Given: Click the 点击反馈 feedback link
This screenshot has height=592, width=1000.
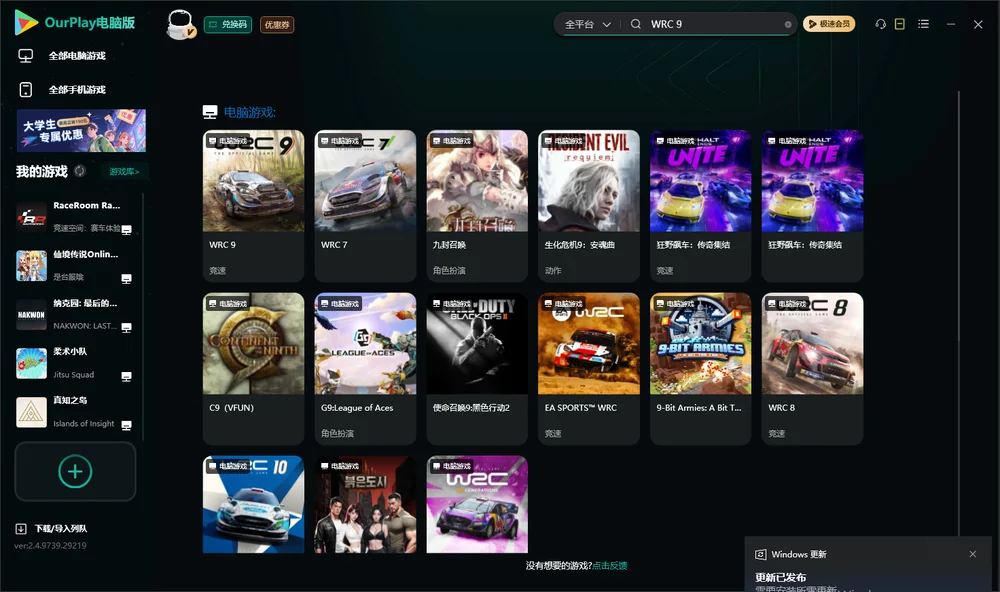Looking at the screenshot, I should point(610,565).
